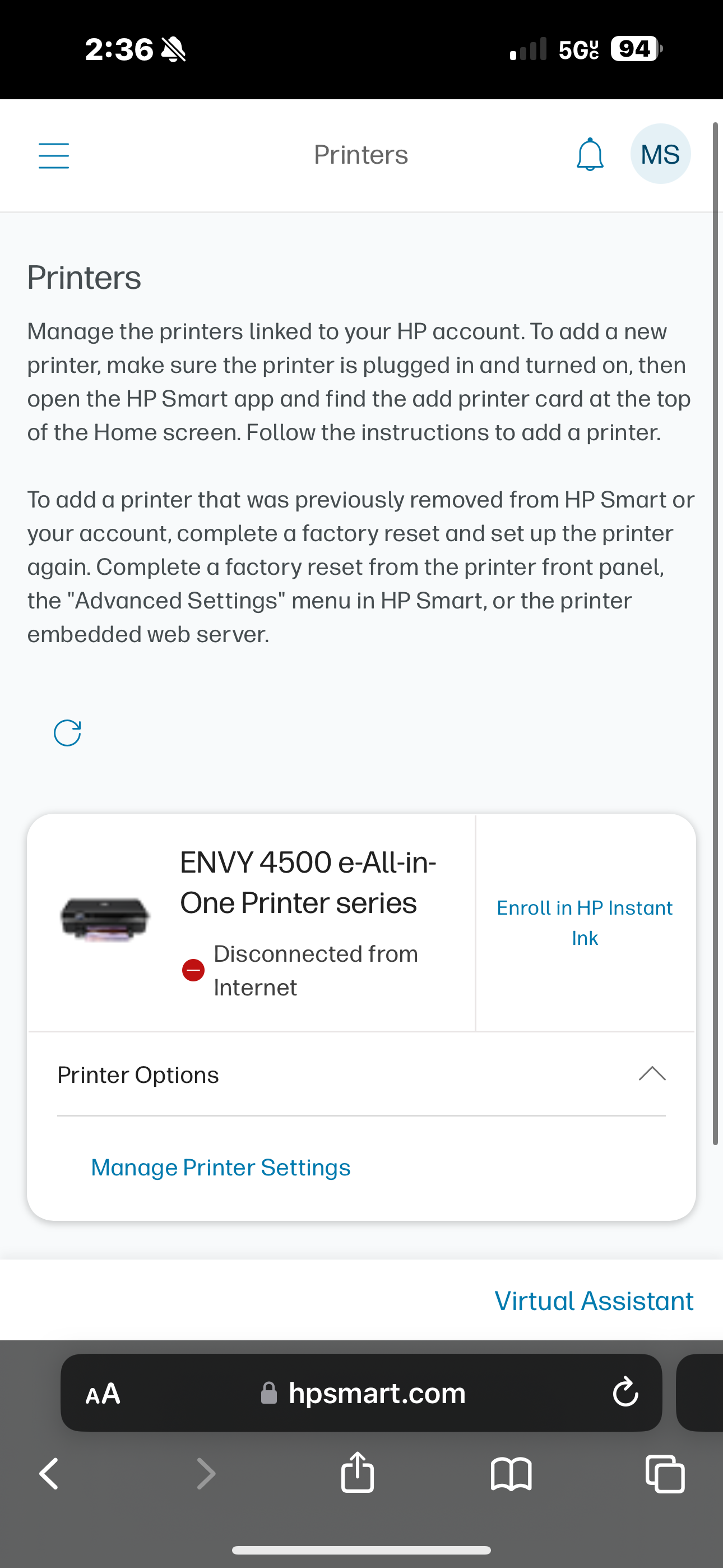
Task: Click the red Disconnected from Internet status icon
Action: 193,970
